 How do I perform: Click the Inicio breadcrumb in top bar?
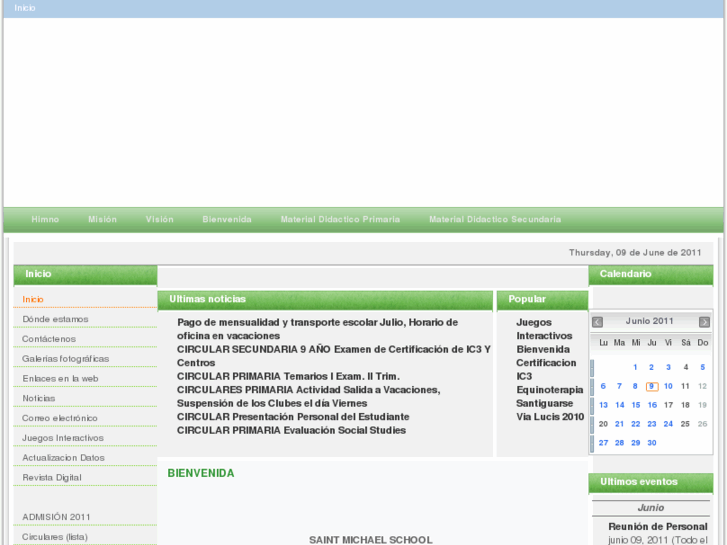pyautogui.click(x=25, y=8)
